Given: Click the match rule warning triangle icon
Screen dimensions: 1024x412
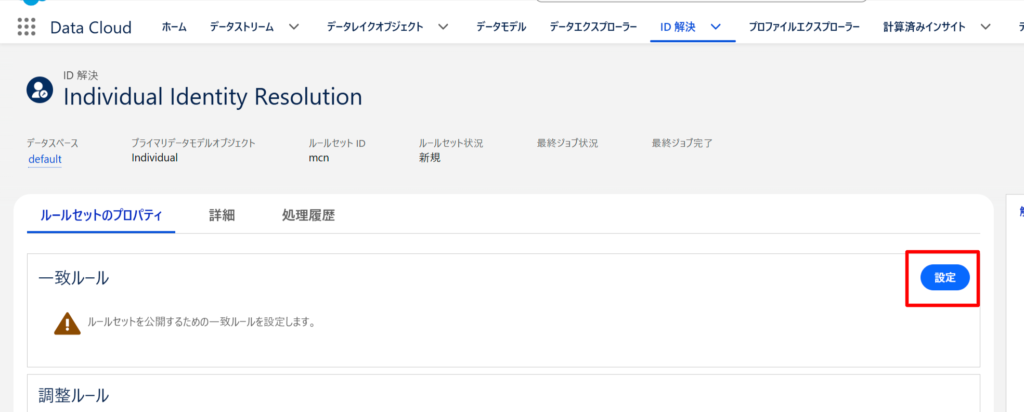Looking at the screenshot, I should pyautogui.click(x=67, y=323).
